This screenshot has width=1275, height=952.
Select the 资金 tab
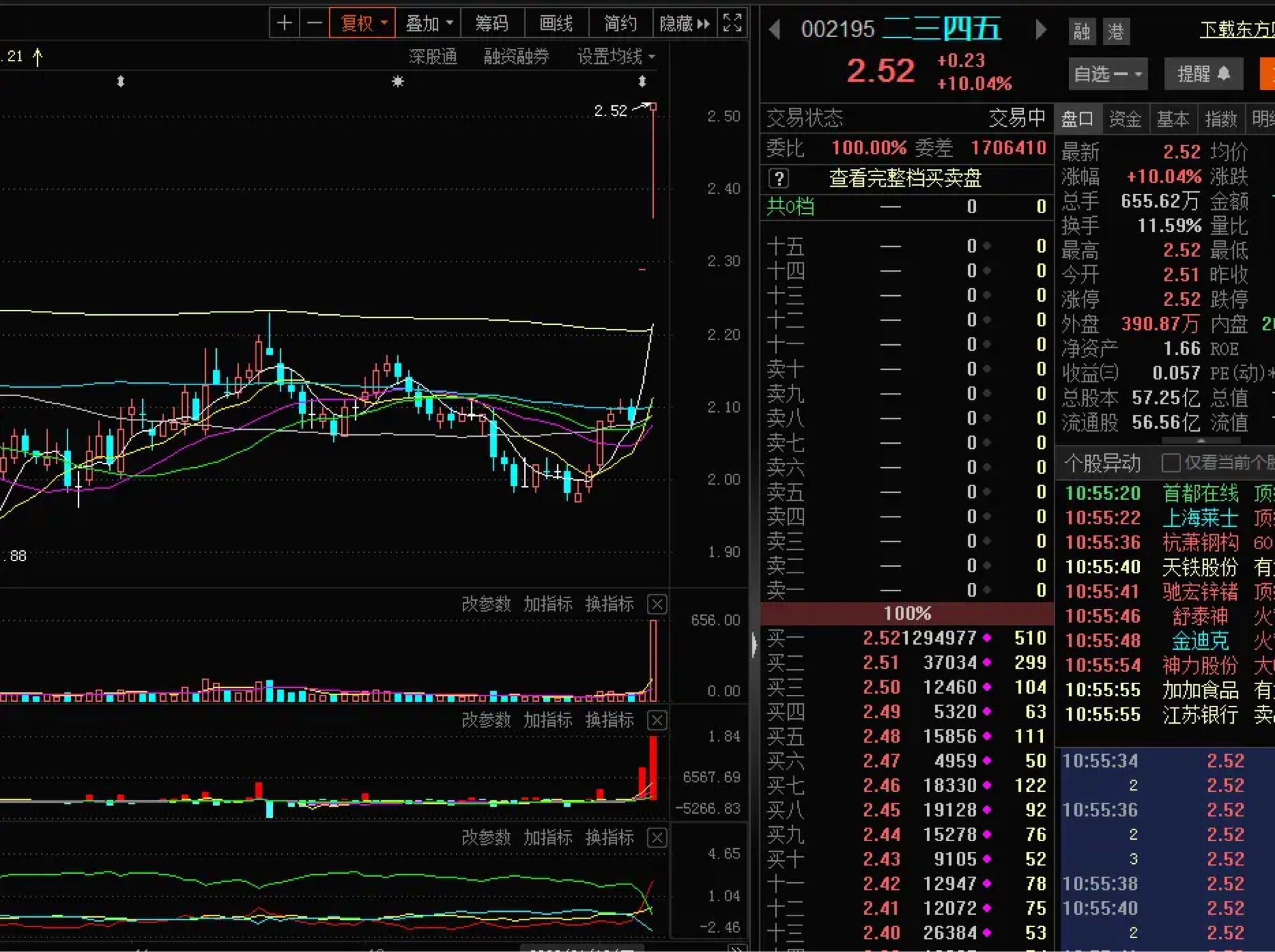pyautogui.click(x=1125, y=119)
